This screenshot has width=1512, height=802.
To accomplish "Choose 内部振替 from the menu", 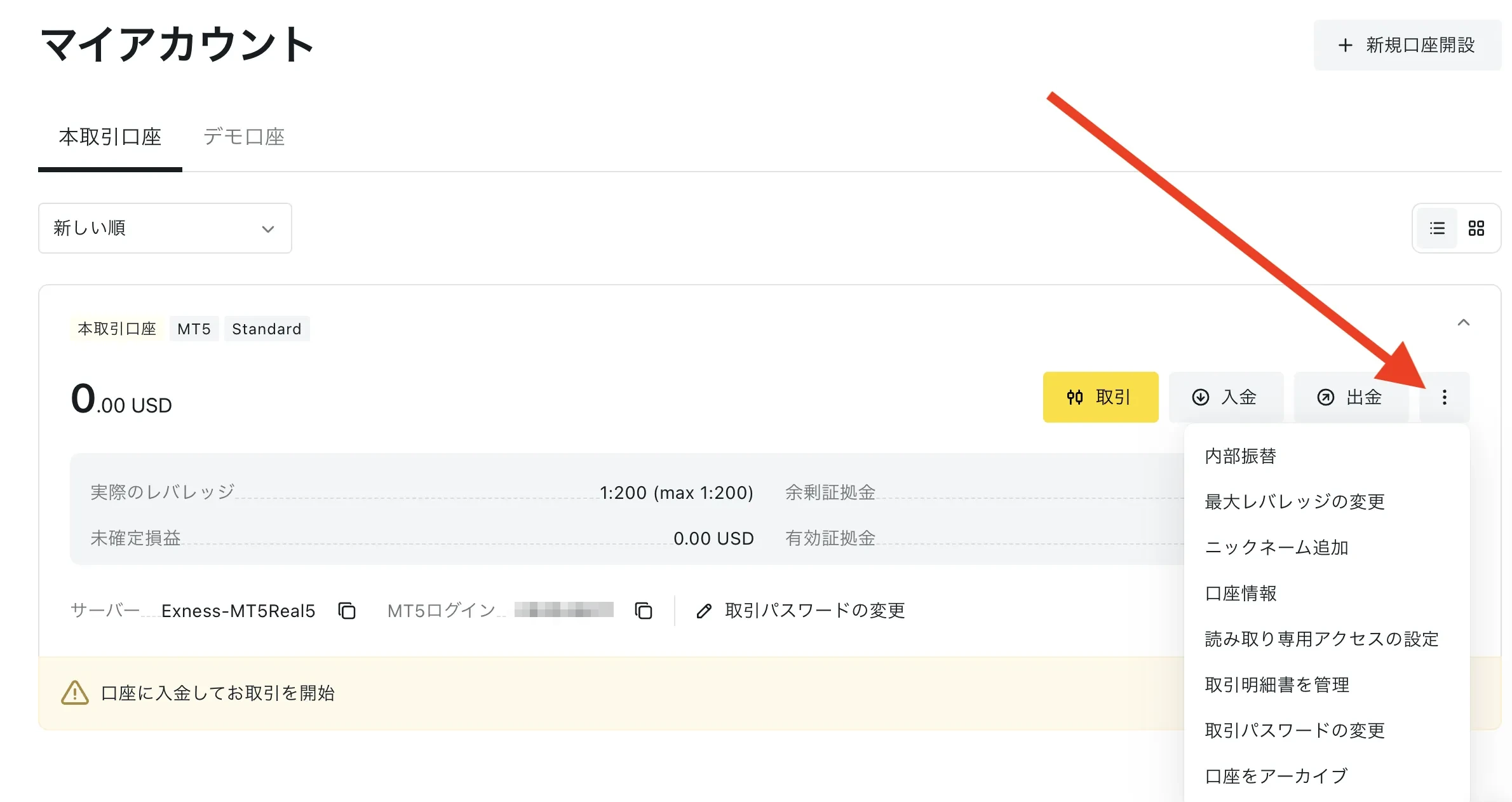I will (1326, 456).
